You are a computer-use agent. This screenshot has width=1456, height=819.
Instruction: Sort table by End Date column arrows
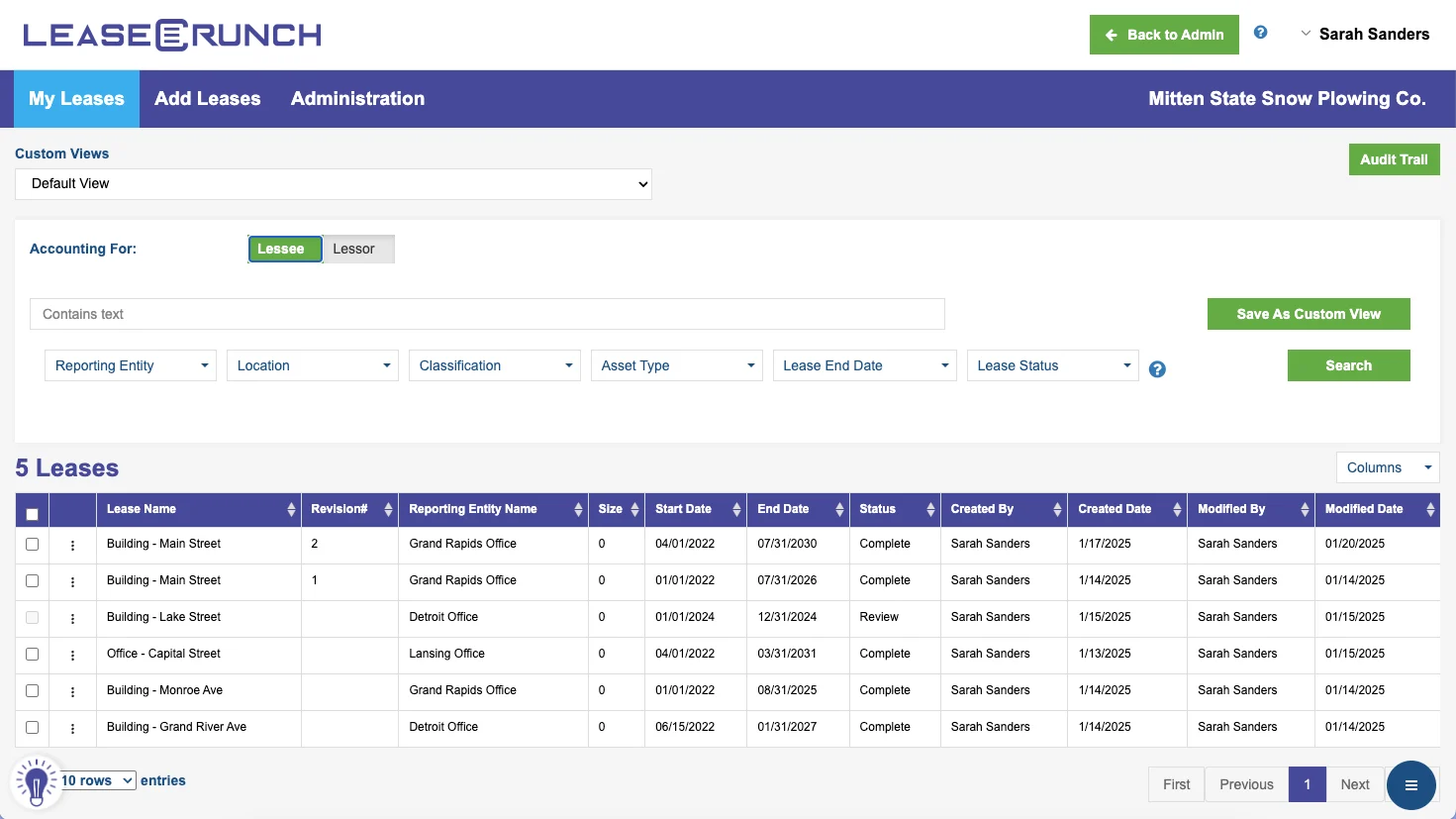(x=839, y=509)
